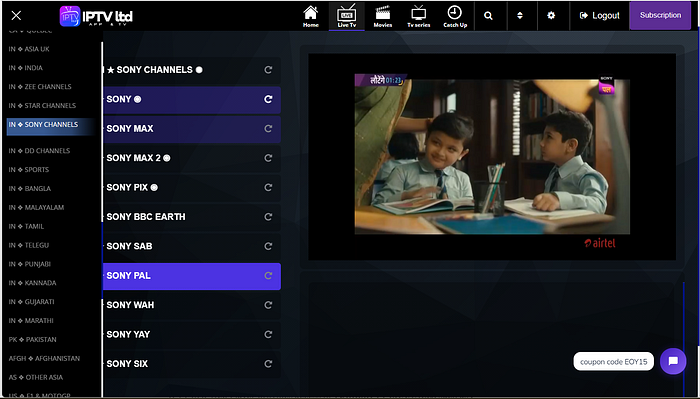Reload the SONY MAX 2 stream
Viewport: 700px width, 399px height.
(268, 158)
